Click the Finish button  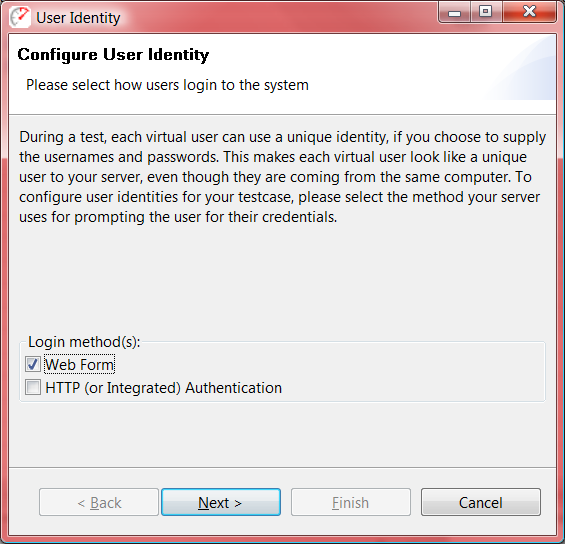pyautogui.click(x=351, y=502)
